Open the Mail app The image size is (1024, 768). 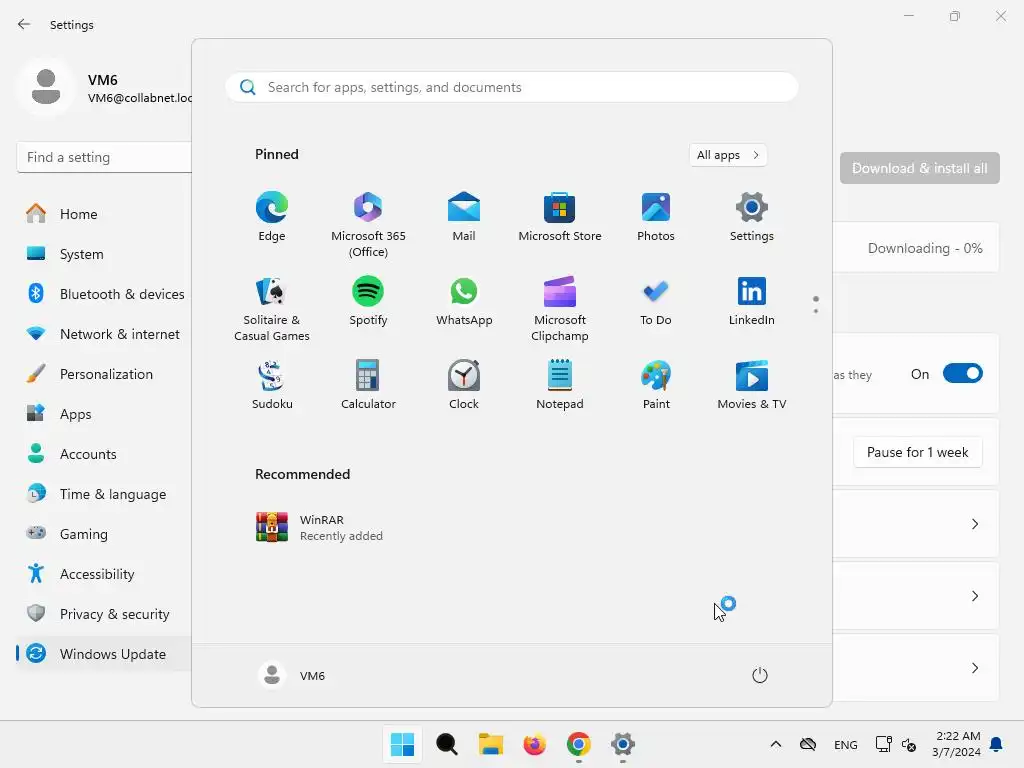click(464, 217)
